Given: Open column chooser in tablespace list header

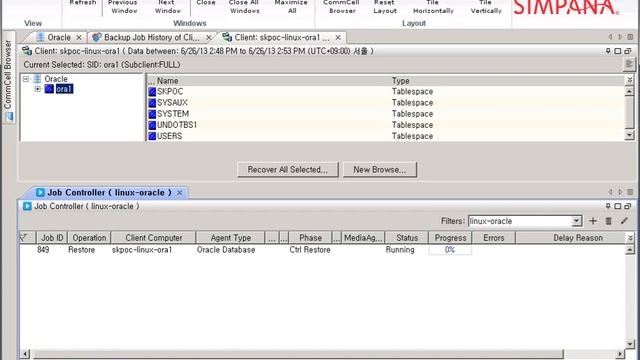Looking at the screenshot, I should tap(629, 80).
